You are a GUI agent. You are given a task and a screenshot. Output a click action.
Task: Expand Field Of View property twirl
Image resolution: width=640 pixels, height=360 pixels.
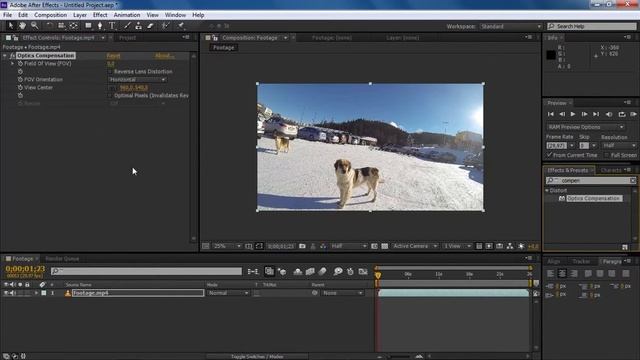pyautogui.click(x=12, y=64)
